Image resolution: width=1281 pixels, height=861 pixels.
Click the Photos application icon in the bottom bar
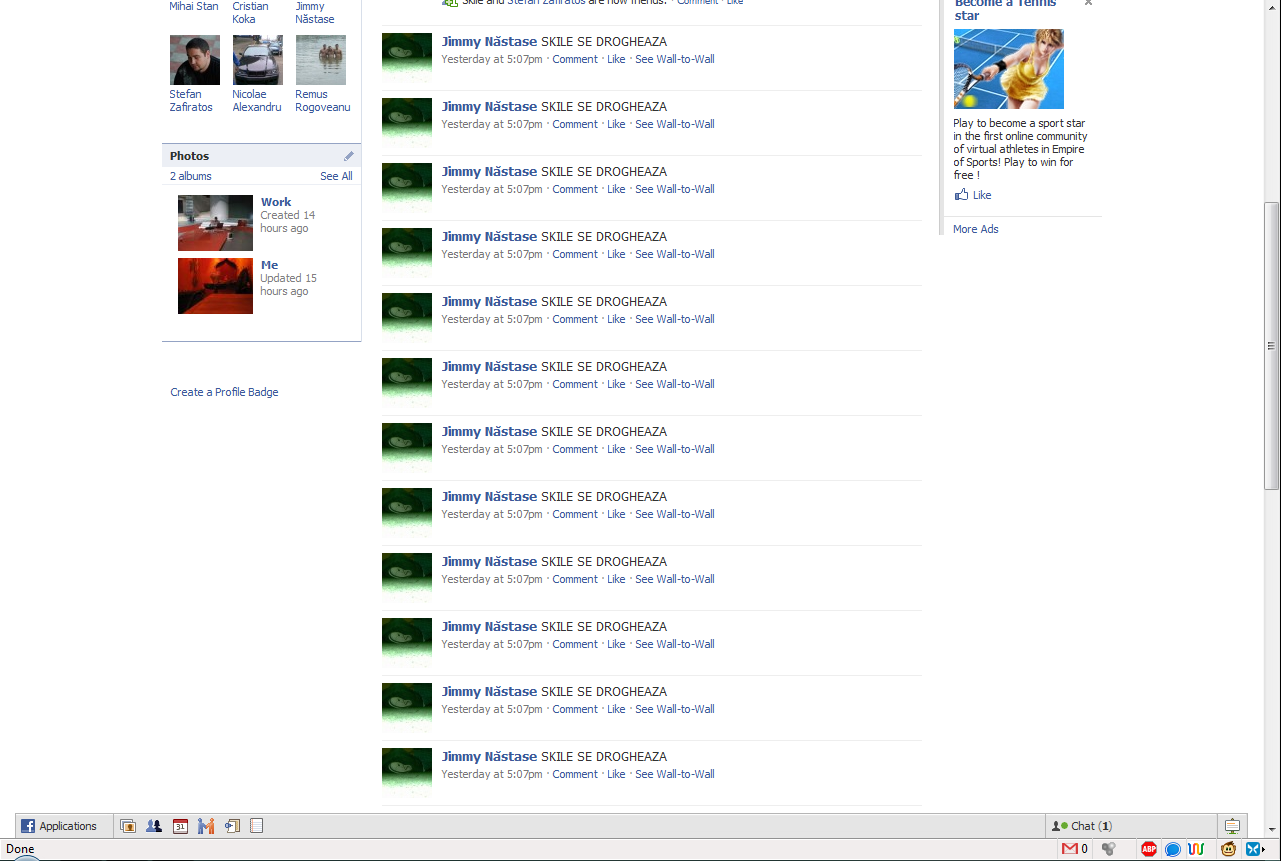(x=128, y=826)
